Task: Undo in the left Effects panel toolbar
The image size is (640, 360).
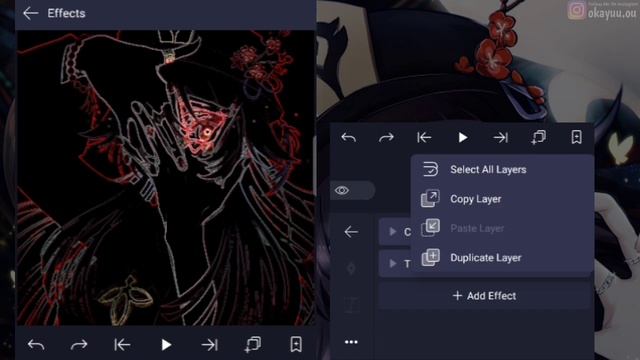Action: point(36,345)
